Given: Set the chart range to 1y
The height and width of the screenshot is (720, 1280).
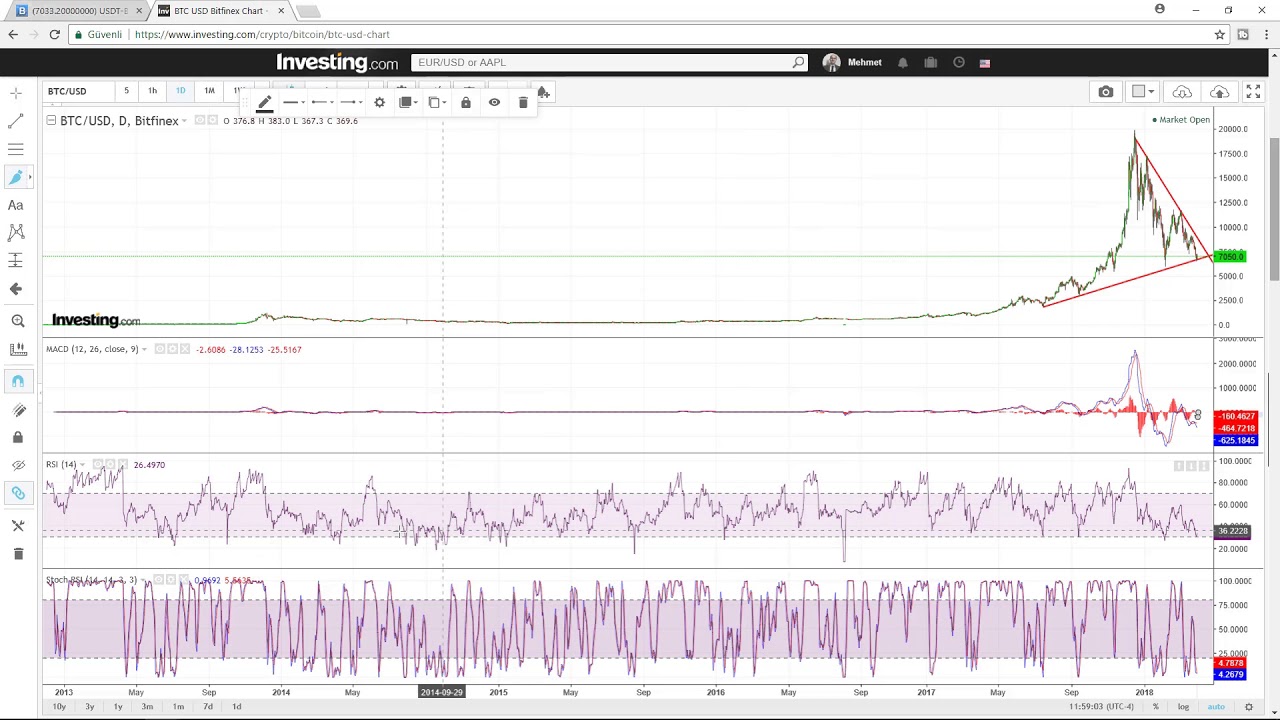Looking at the screenshot, I should click(118, 707).
